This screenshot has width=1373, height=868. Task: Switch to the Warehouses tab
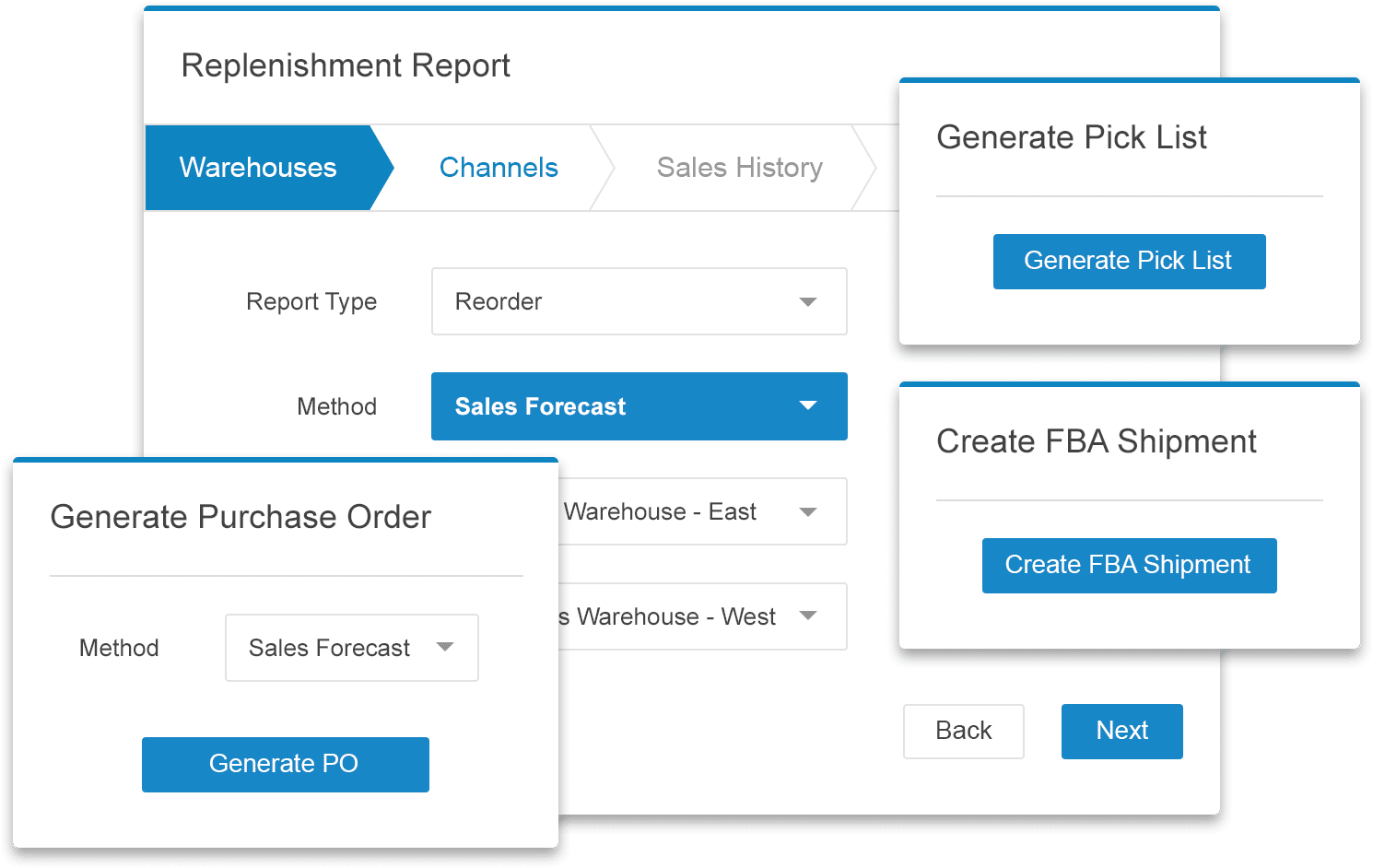259,168
